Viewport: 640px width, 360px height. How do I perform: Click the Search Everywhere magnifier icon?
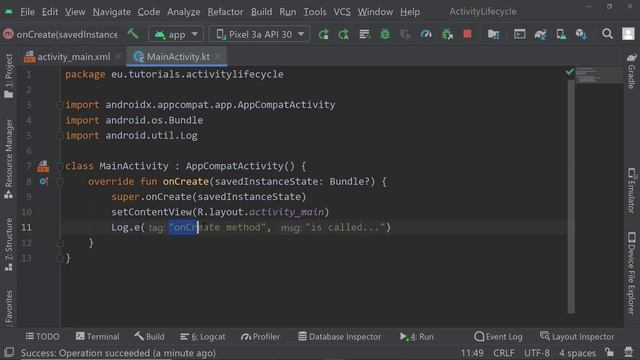607,34
